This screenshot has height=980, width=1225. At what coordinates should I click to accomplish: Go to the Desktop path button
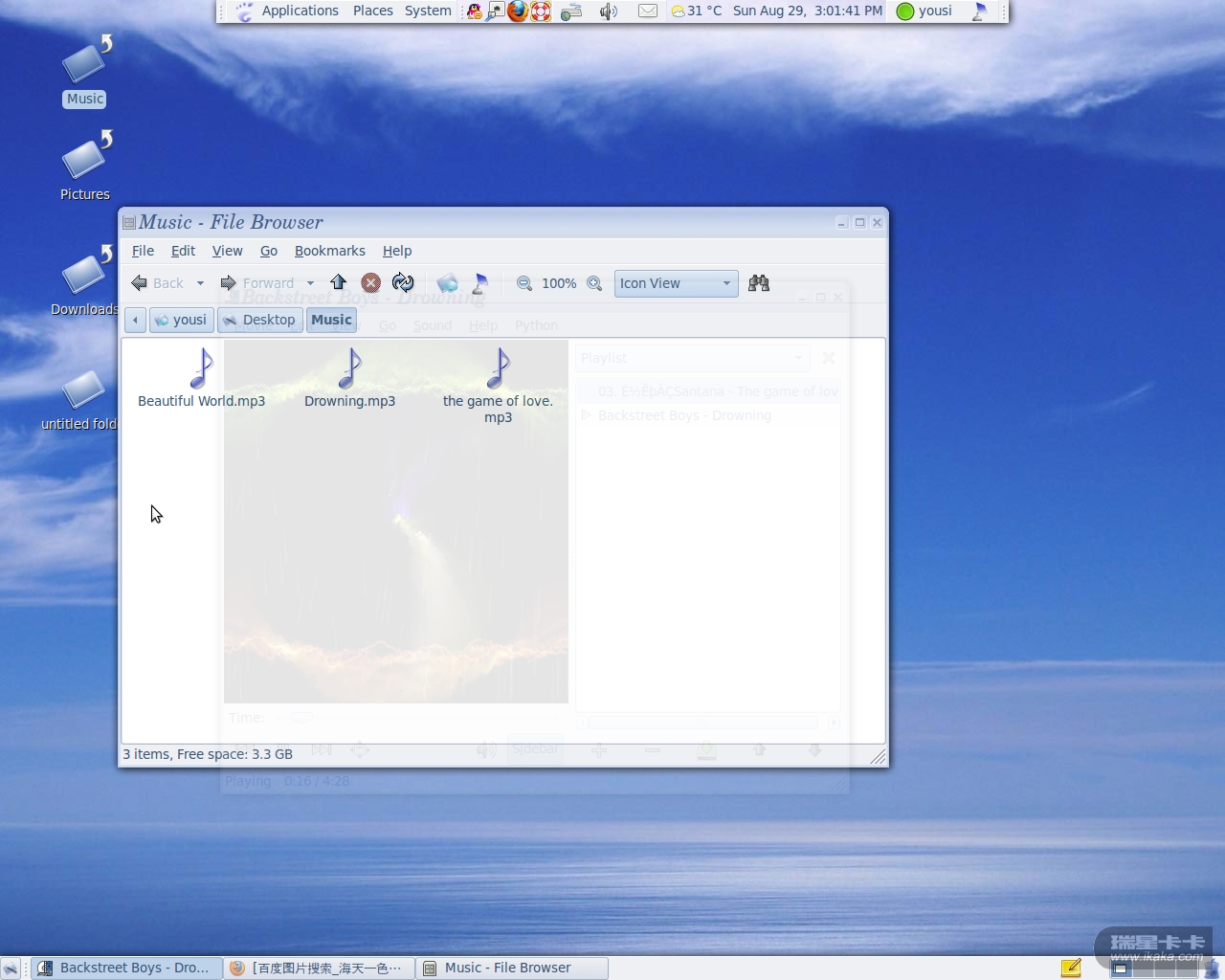pyautogui.click(x=260, y=320)
